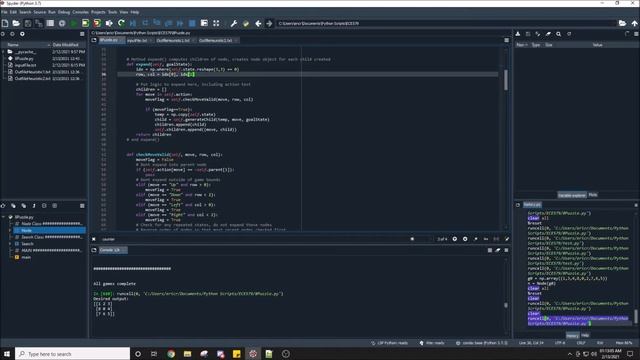
Task: Run cell and advance toolbar icon
Action: pyautogui.click(x=97, y=23)
